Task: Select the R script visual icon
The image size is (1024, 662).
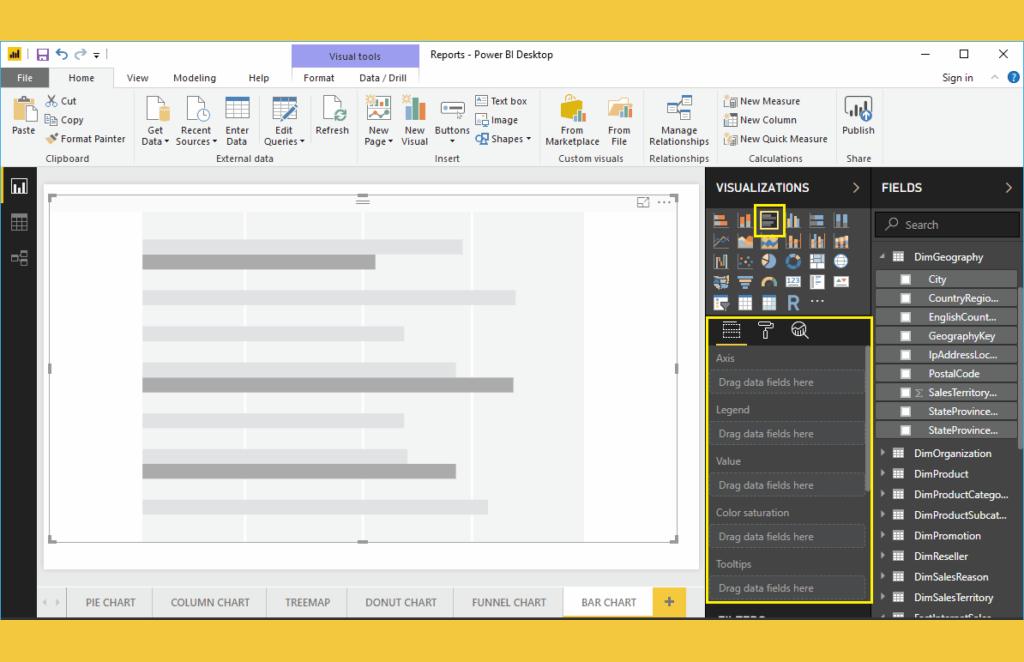Action: pyautogui.click(x=793, y=302)
